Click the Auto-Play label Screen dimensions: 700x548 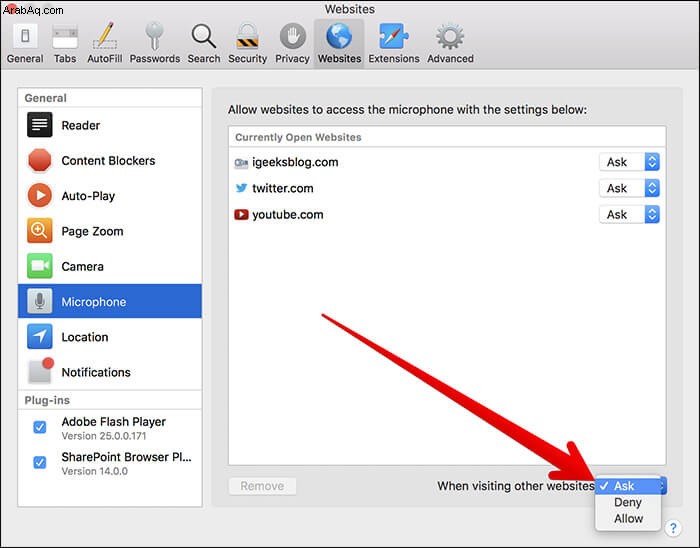point(88,196)
